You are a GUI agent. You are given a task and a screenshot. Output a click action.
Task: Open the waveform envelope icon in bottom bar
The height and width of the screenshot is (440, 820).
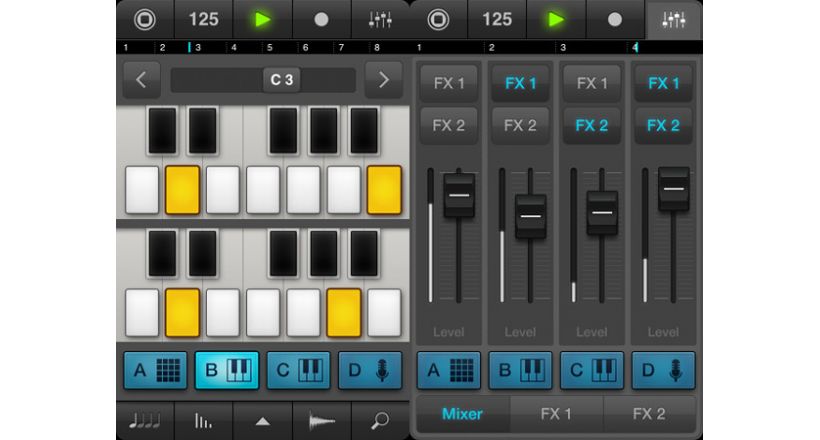[x=322, y=421]
